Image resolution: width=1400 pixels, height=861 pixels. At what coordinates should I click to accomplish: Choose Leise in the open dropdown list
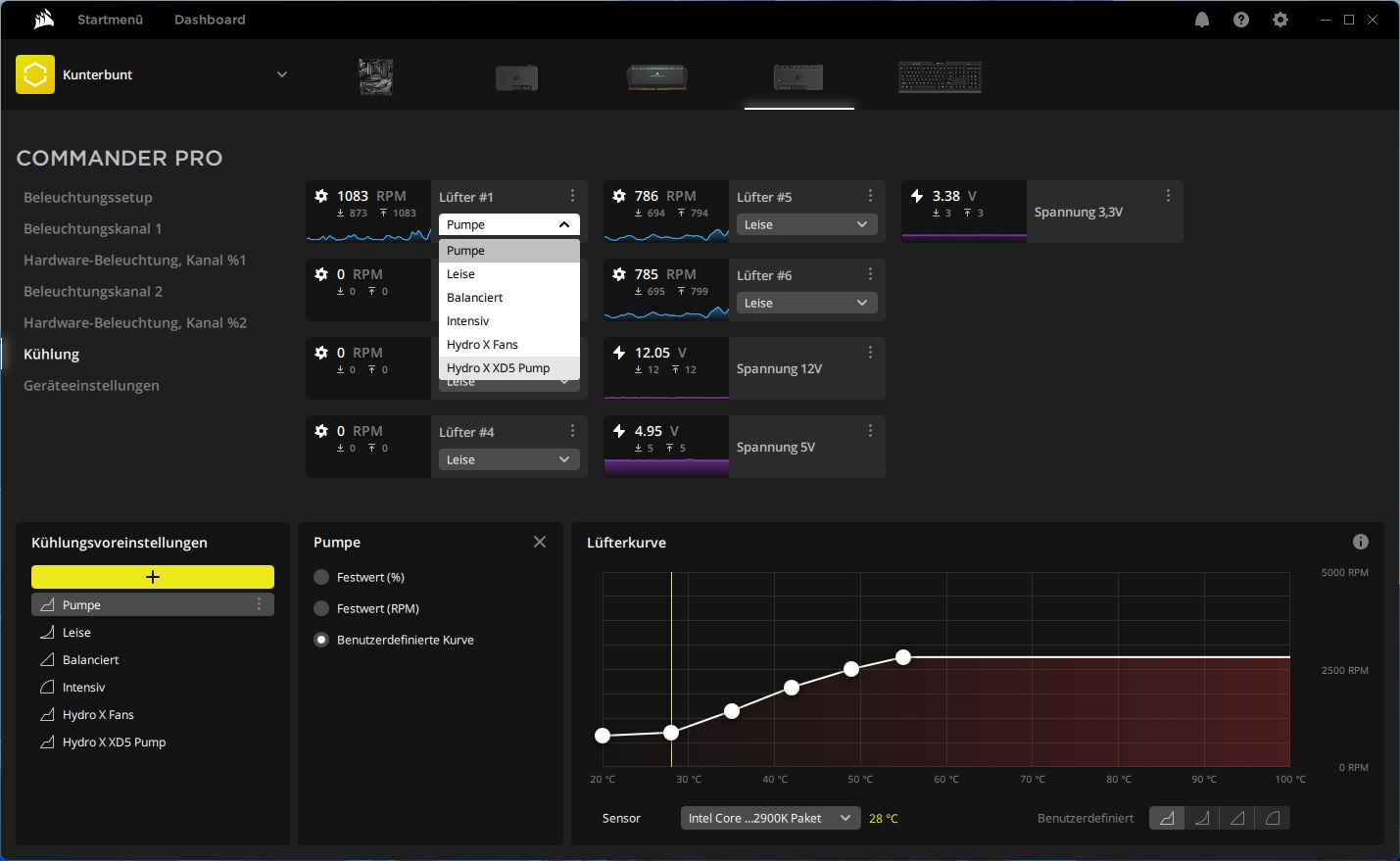(509, 274)
